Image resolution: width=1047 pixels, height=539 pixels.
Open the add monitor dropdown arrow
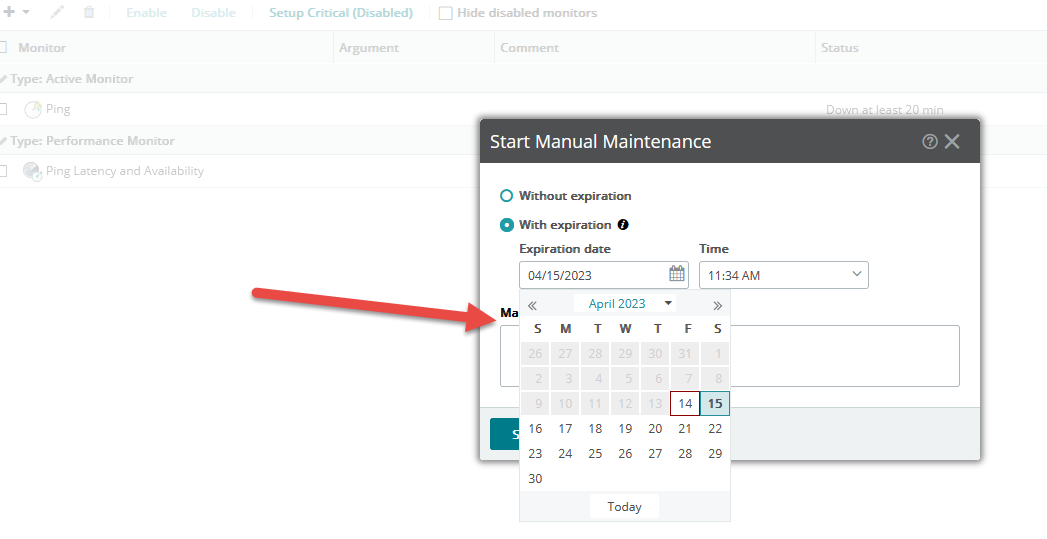click(x=26, y=12)
